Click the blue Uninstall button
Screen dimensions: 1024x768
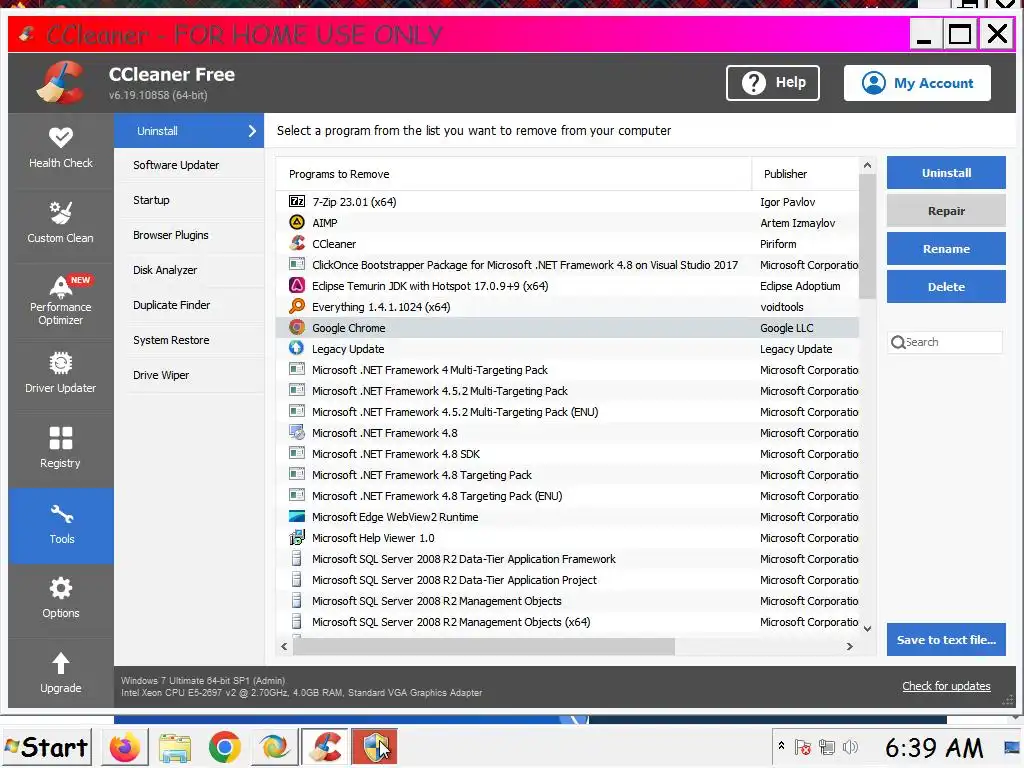click(946, 173)
